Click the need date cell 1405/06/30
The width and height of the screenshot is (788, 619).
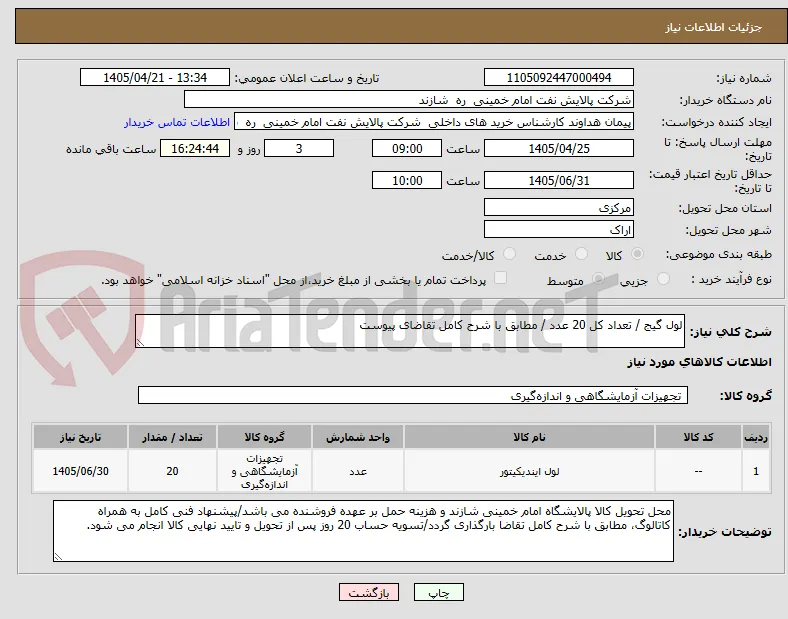(80, 471)
